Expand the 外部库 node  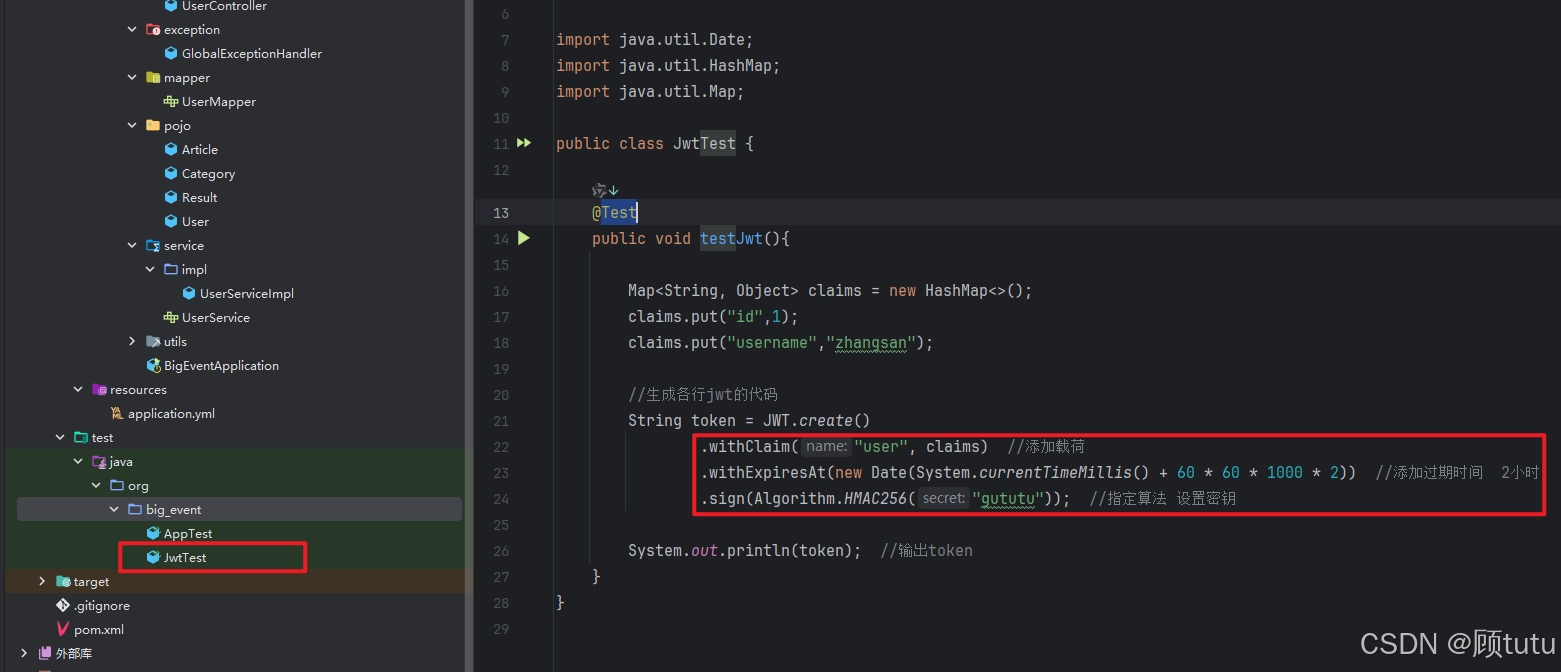tap(24, 653)
